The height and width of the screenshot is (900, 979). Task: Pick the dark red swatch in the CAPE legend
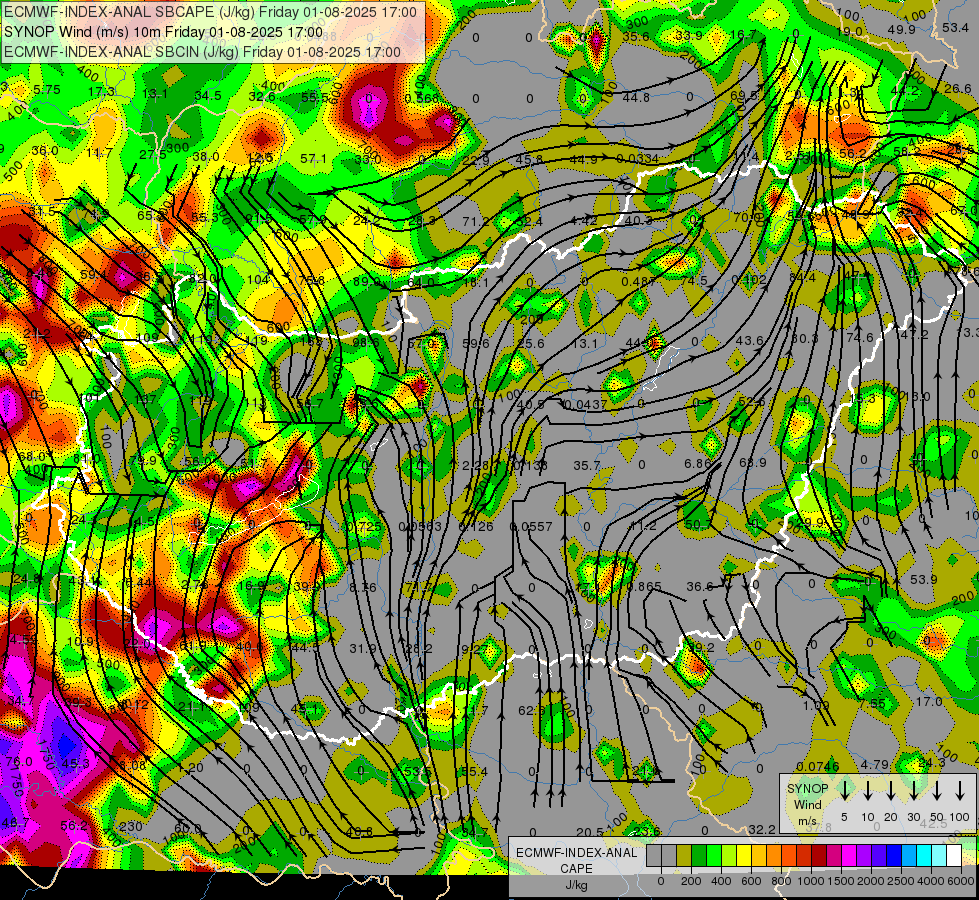point(819,856)
